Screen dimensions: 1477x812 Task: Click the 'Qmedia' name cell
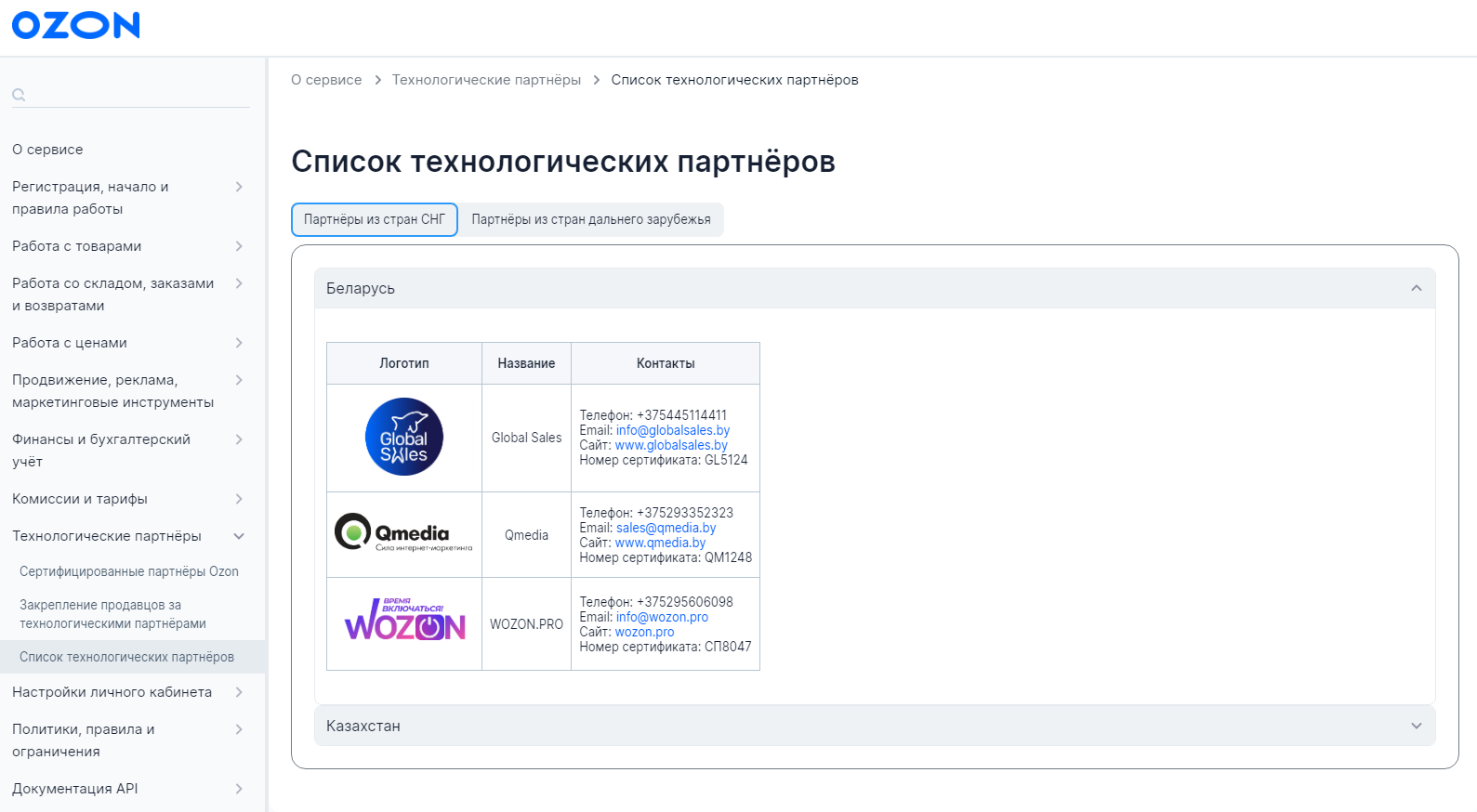526,535
